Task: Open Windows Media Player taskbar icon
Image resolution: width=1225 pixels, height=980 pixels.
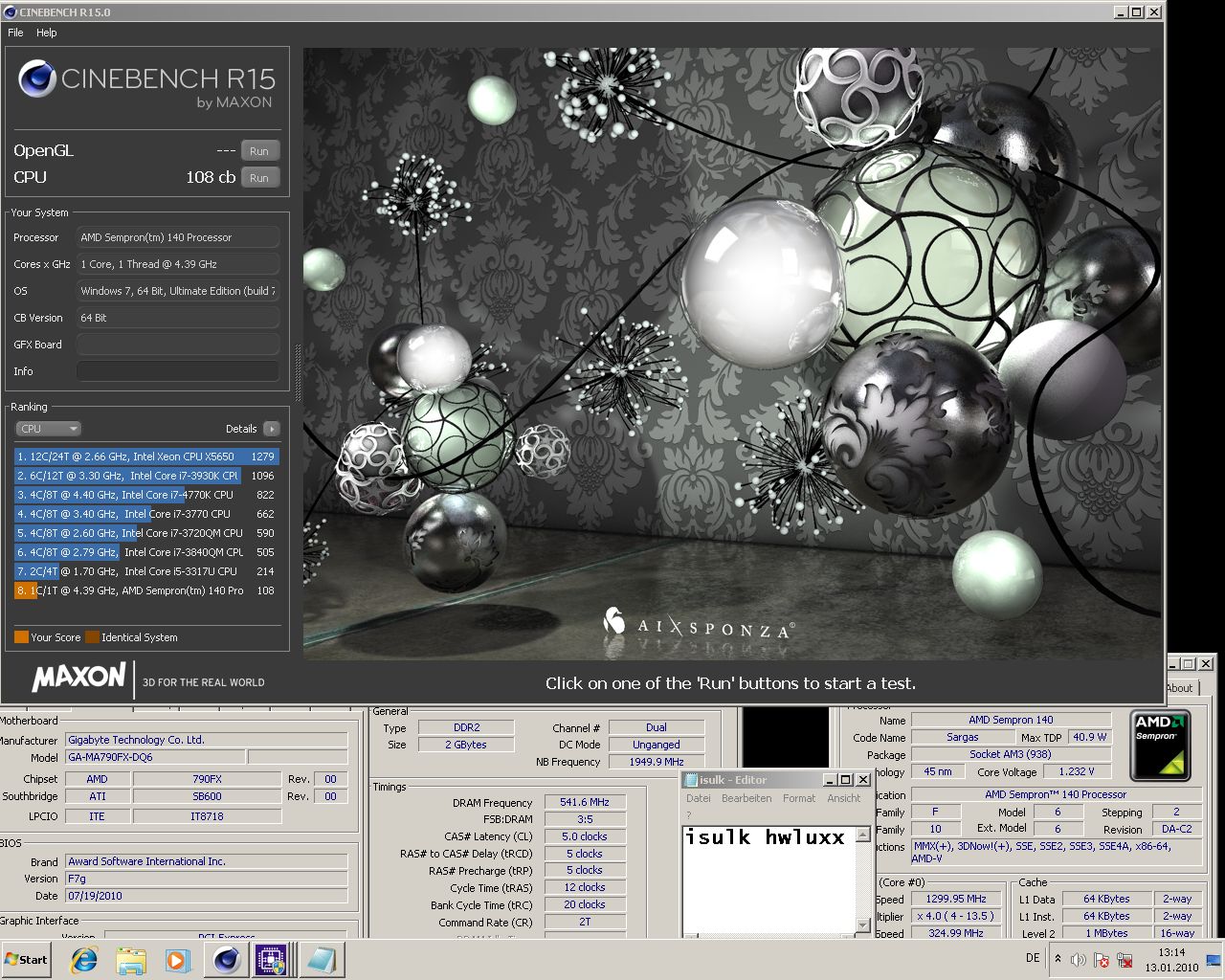Action: pos(177,960)
